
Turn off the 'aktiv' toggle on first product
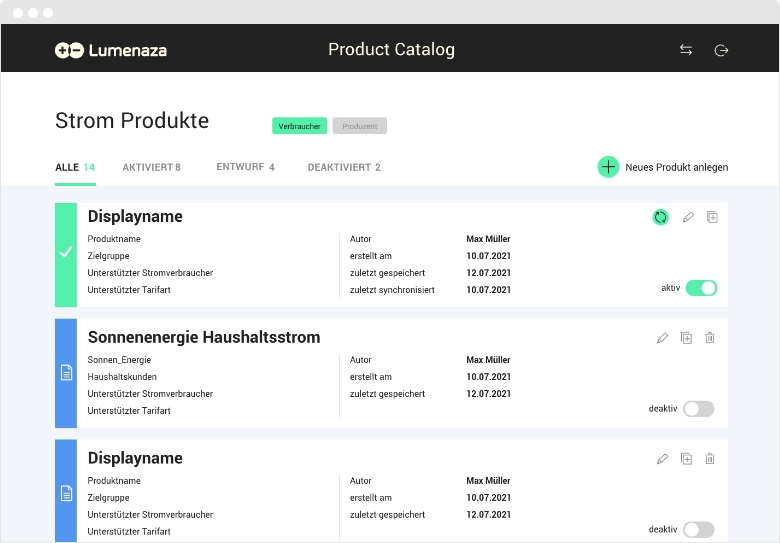pyautogui.click(x=701, y=288)
